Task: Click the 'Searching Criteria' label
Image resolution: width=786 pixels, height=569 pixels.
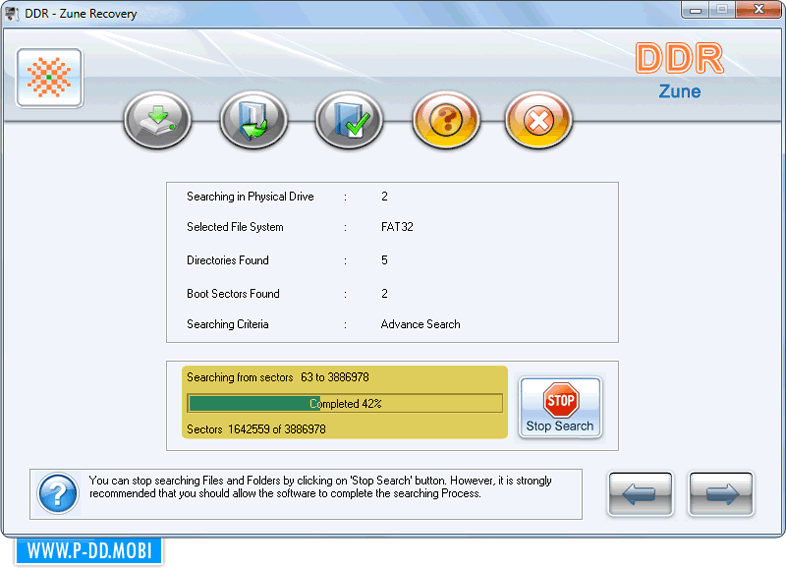Action: coord(228,324)
